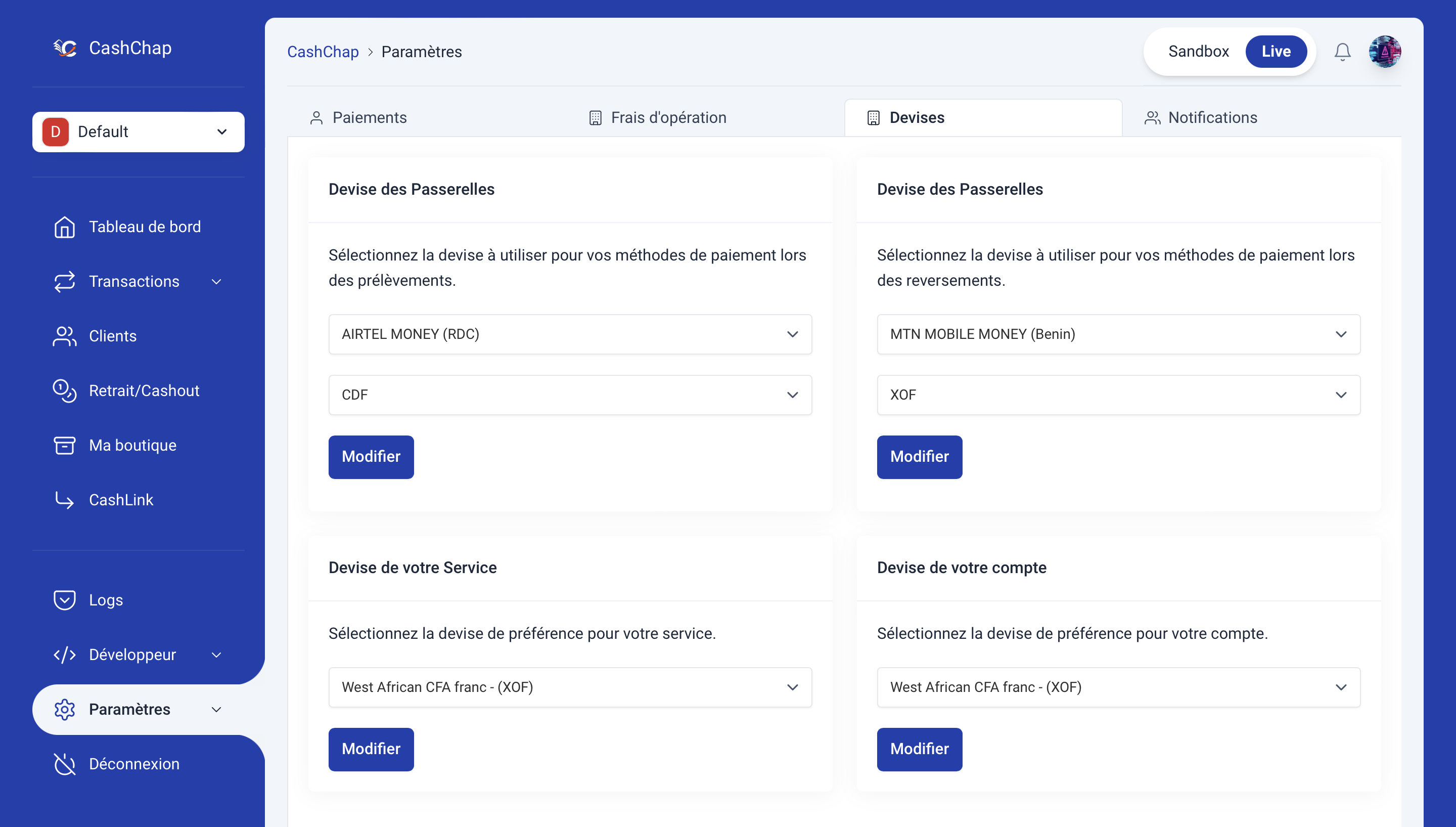Screen dimensions: 1456x827
Task: Open the Frais d'opération tab
Action: pyautogui.click(x=668, y=117)
